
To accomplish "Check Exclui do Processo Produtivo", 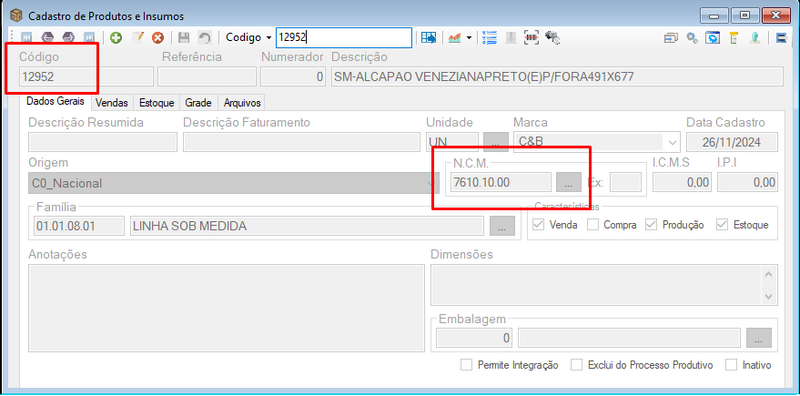I will (577, 365).
